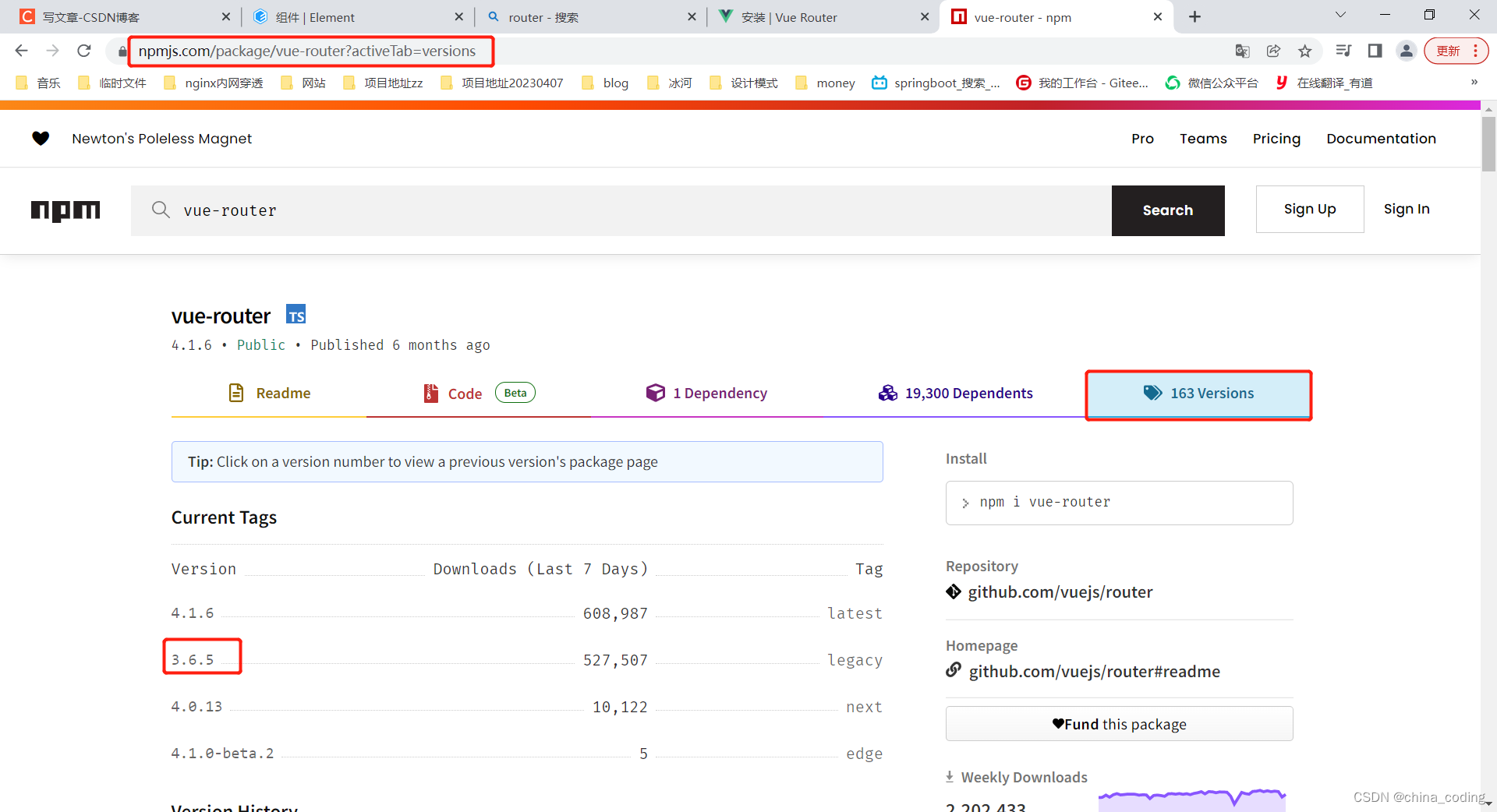Toggle the browser side panel
The width and height of the screenshot is (1497, 812).
click(1375, 51)
